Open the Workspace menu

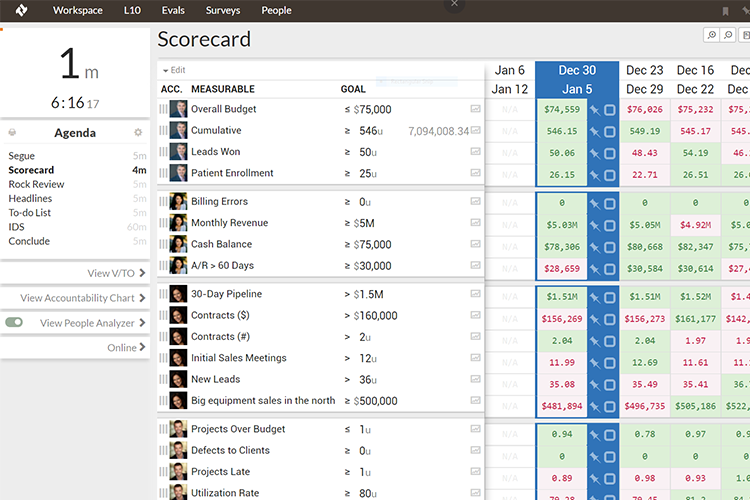click(x=77, y=10)
